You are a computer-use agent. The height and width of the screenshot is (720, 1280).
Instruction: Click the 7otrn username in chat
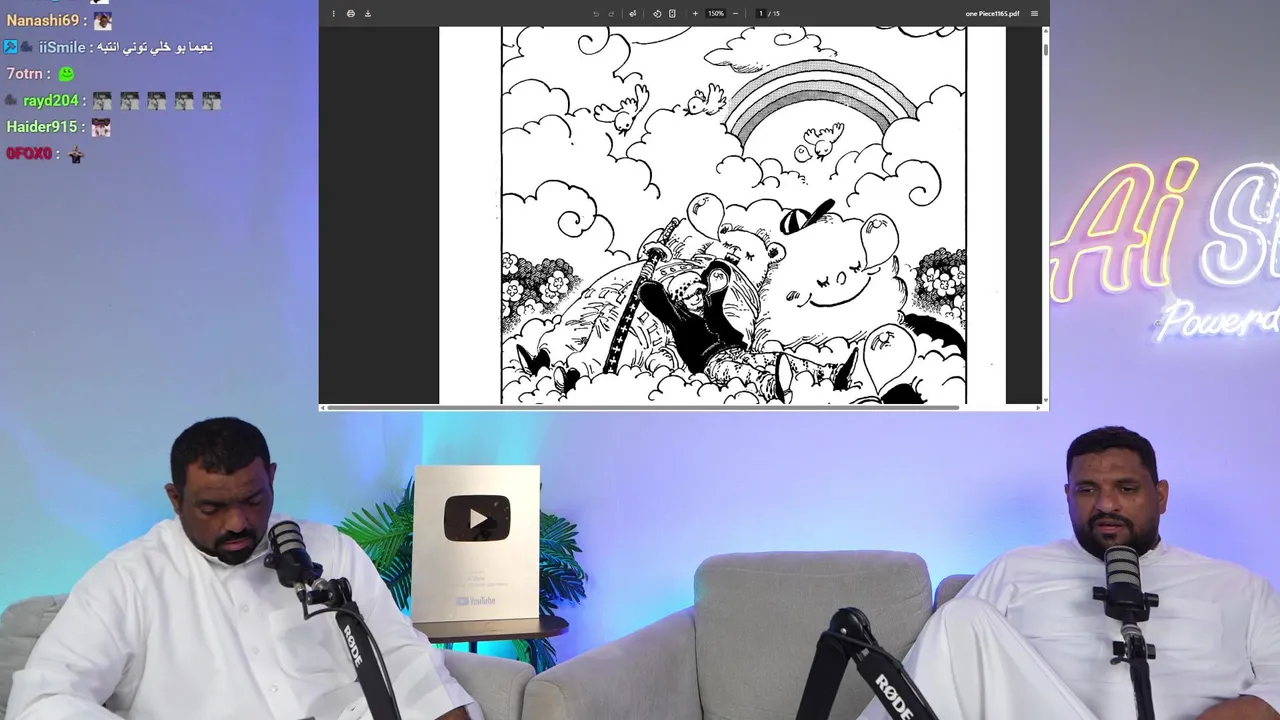(x=24, y=74)
